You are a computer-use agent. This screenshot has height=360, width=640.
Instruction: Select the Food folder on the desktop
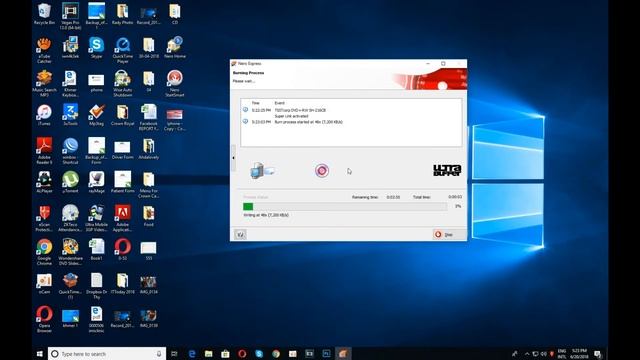(x=149, y=216)
